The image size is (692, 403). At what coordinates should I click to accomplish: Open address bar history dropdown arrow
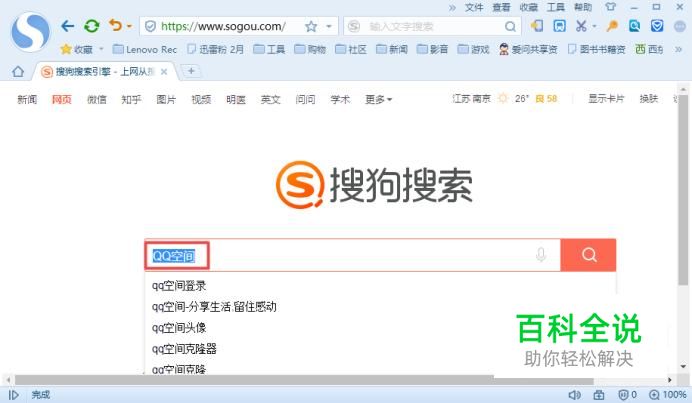pos(329,26)
